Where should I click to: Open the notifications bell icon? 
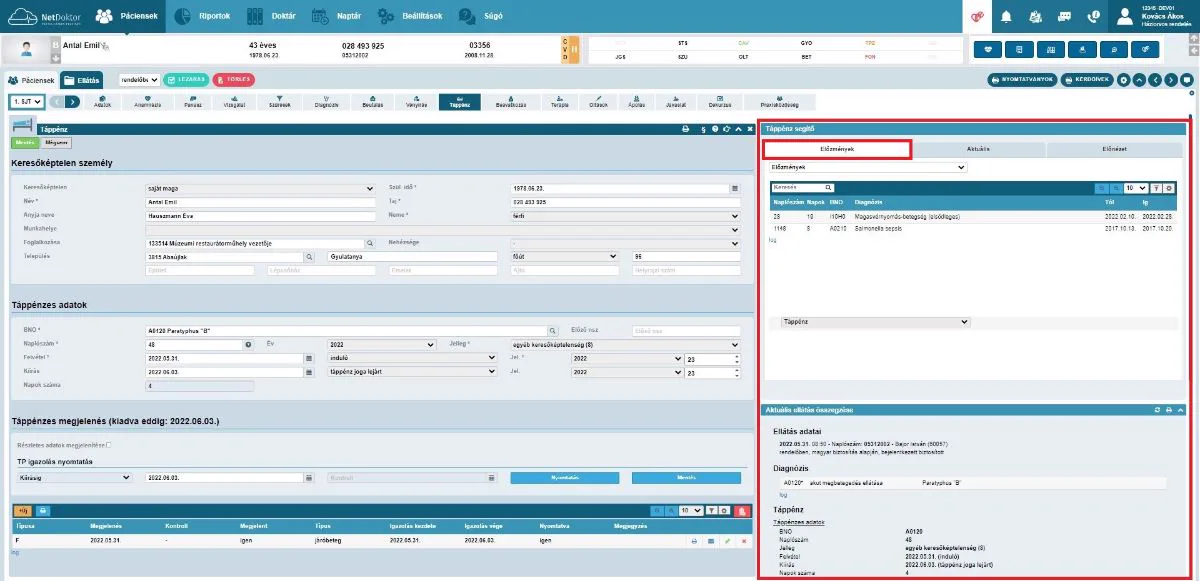[1006, 16]
